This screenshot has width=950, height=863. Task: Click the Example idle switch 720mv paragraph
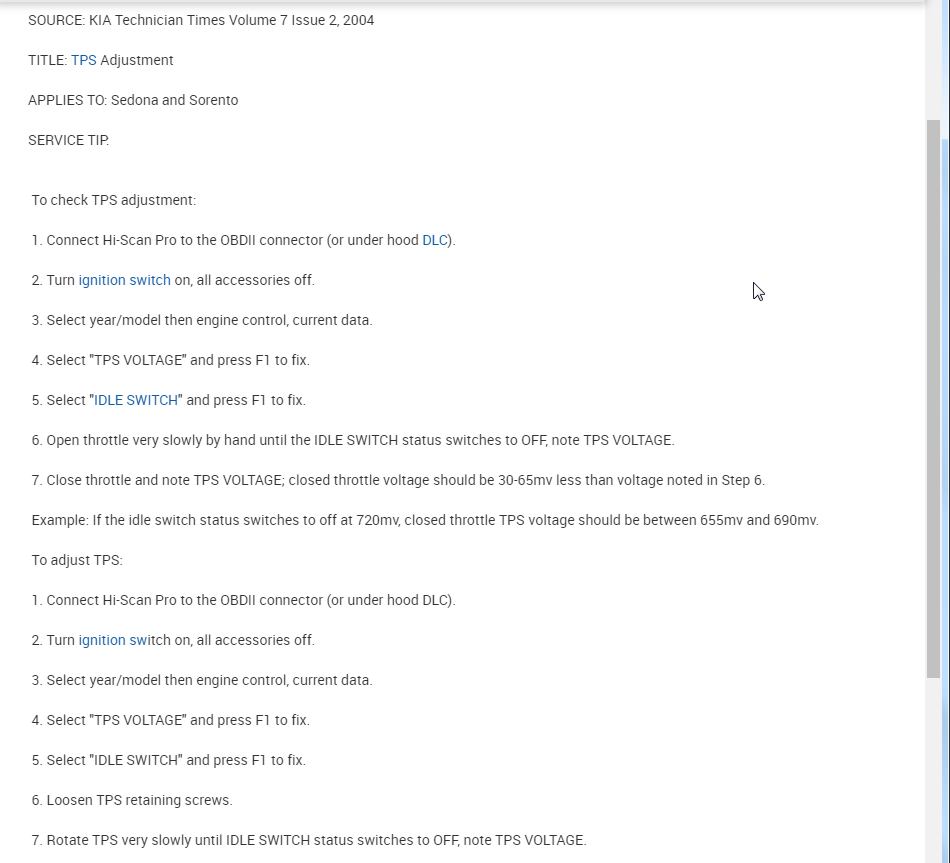(425, 520)
